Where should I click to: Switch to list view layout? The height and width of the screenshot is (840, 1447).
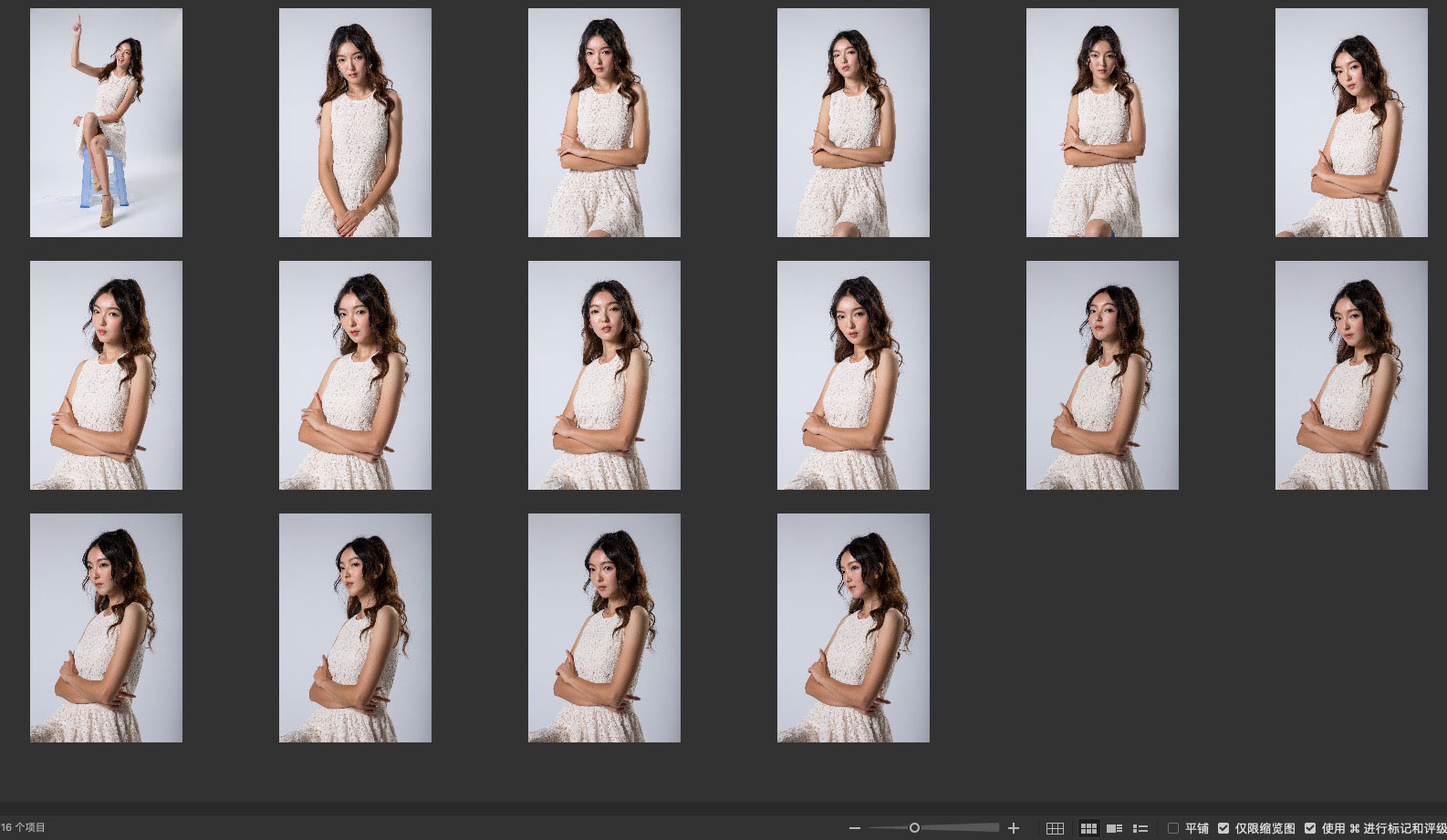(x=1140, y=828)
